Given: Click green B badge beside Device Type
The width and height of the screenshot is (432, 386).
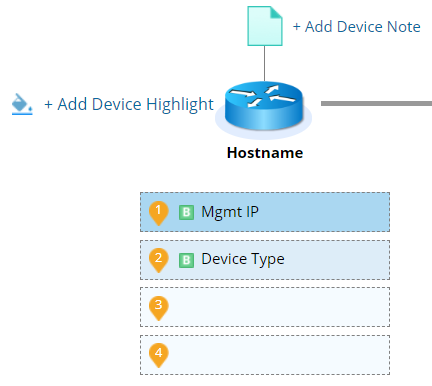Looking at the screenshot, I should pos(186,260).
